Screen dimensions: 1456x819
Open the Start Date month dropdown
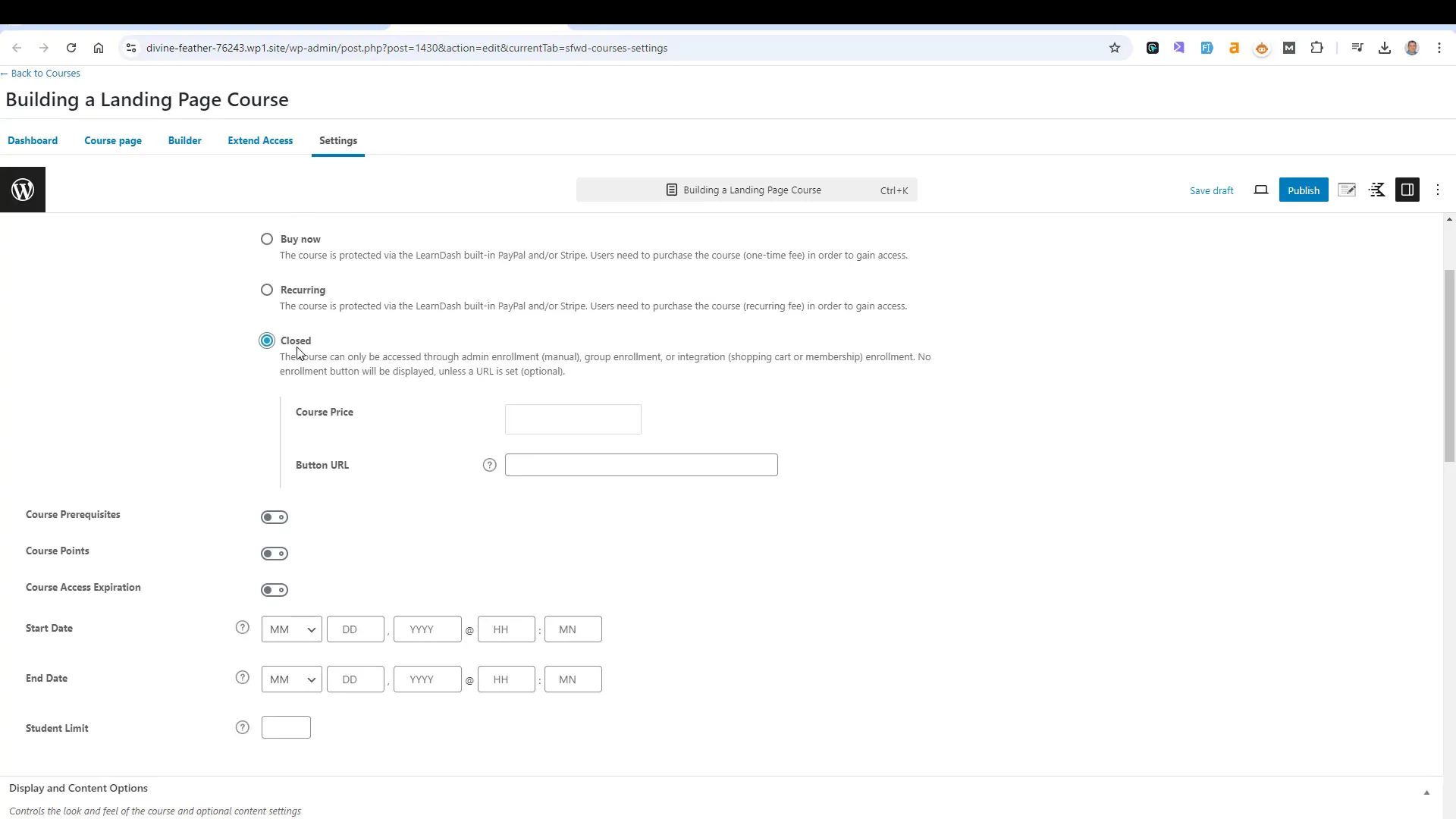pyautogui.click(x=289, y=629)
